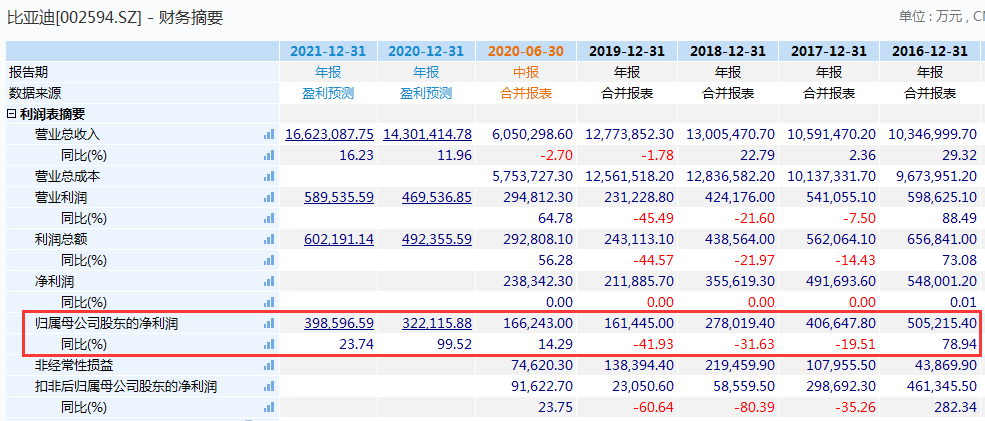This screenshot has height=421, width=985.
Task: Select the 非经常性损益 row label
Action: [74, 365]
